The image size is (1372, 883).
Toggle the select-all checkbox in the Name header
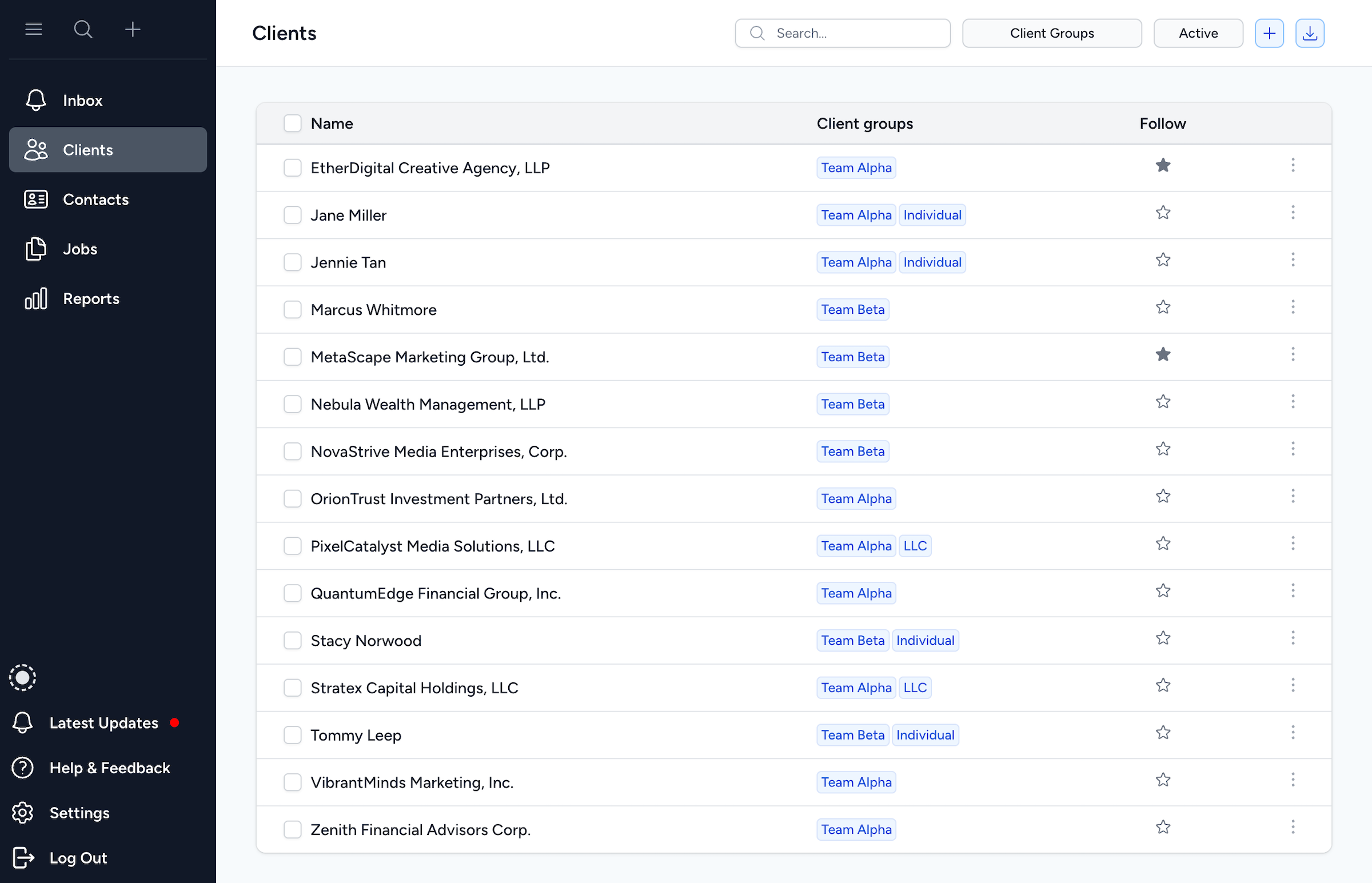tap(292, 123)
